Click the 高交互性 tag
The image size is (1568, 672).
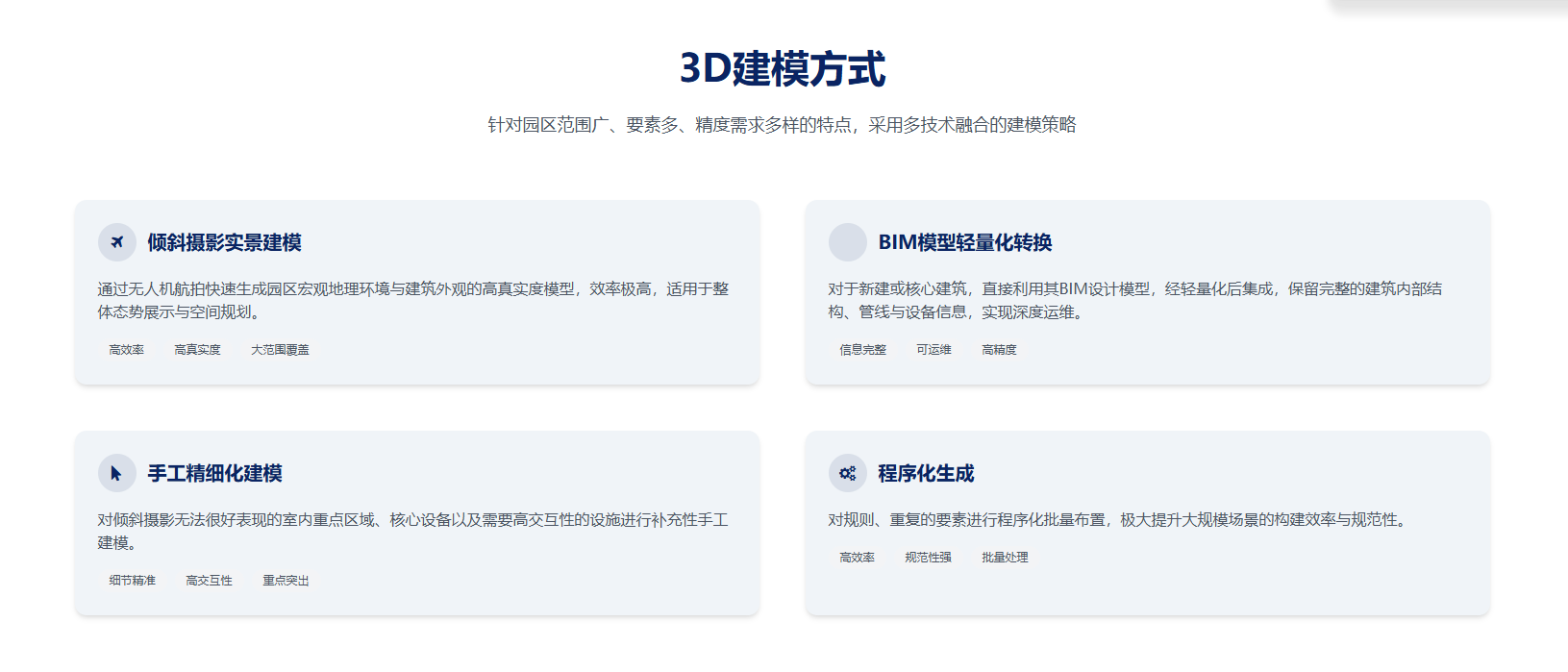(x=210, y=581)
